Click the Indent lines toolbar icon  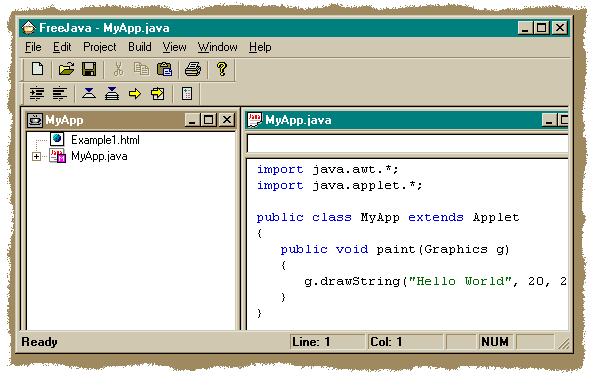37,93
